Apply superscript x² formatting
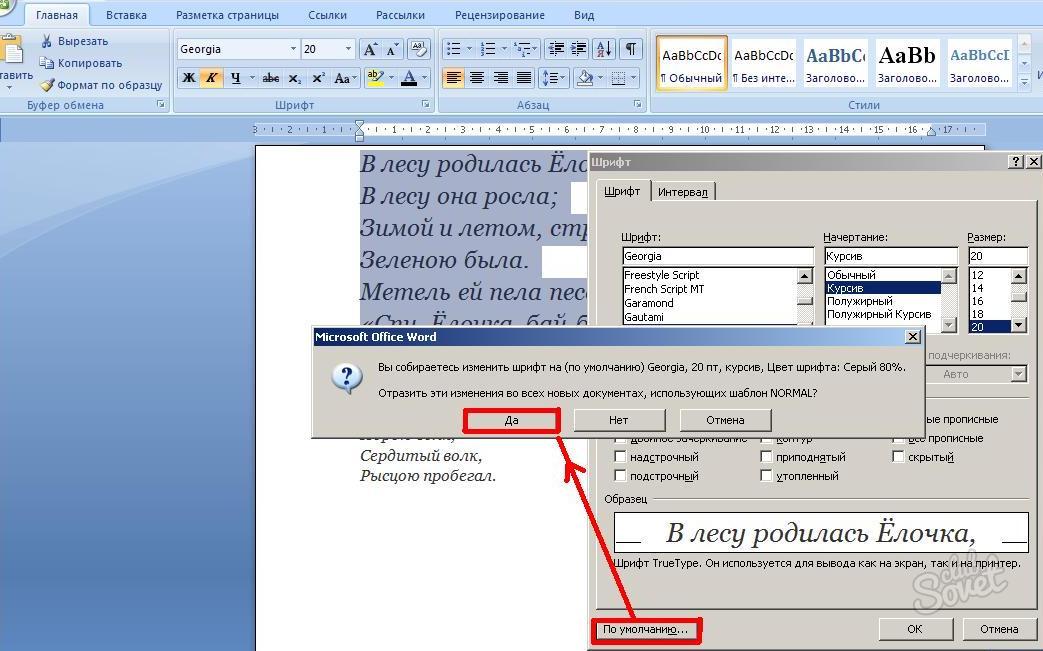The height and width of the screenshot is (651, 1043). (318, 78)
